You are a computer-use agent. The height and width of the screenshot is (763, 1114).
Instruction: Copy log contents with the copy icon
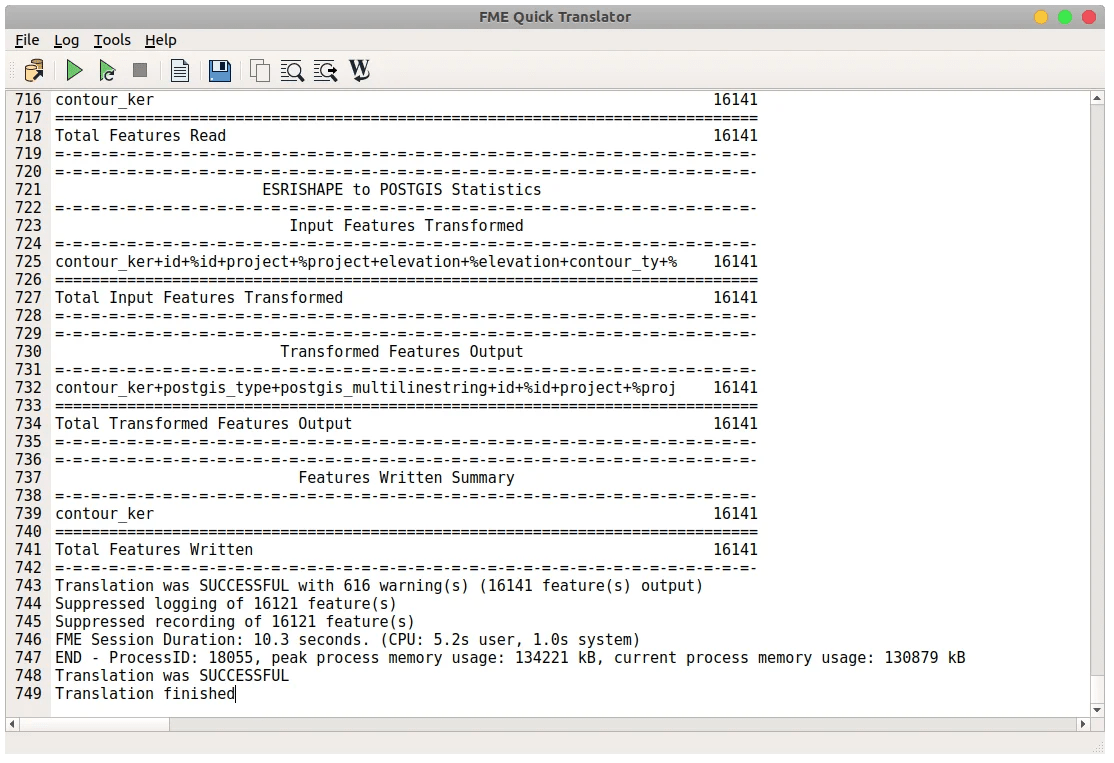[x=259, y=70]
